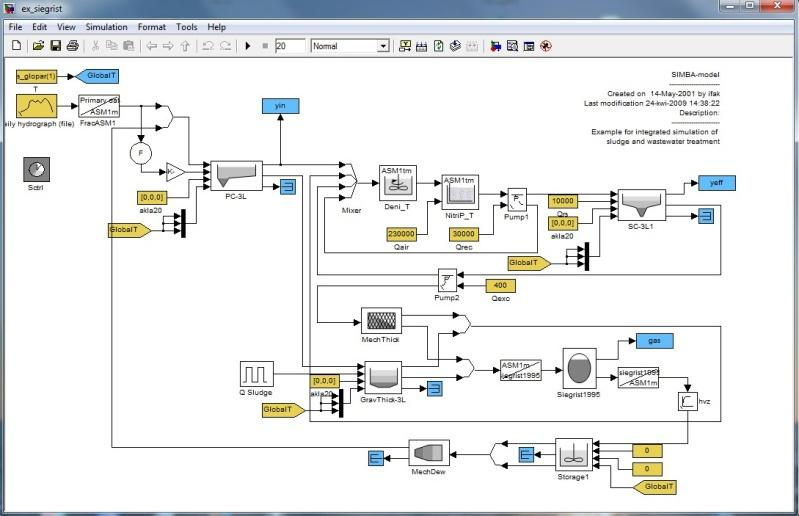This screenshot has height=516, width=799.
Task: Select the s_glopar(1) constant block
Action: pos(37,76)
